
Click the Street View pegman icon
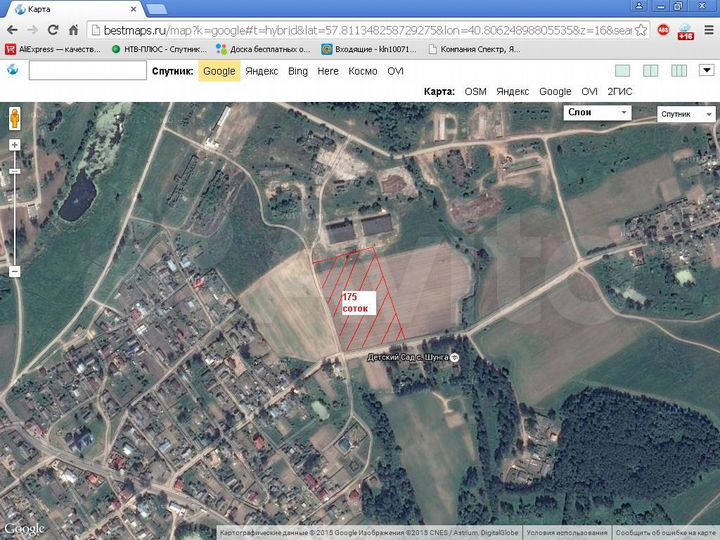coord(15,118)
